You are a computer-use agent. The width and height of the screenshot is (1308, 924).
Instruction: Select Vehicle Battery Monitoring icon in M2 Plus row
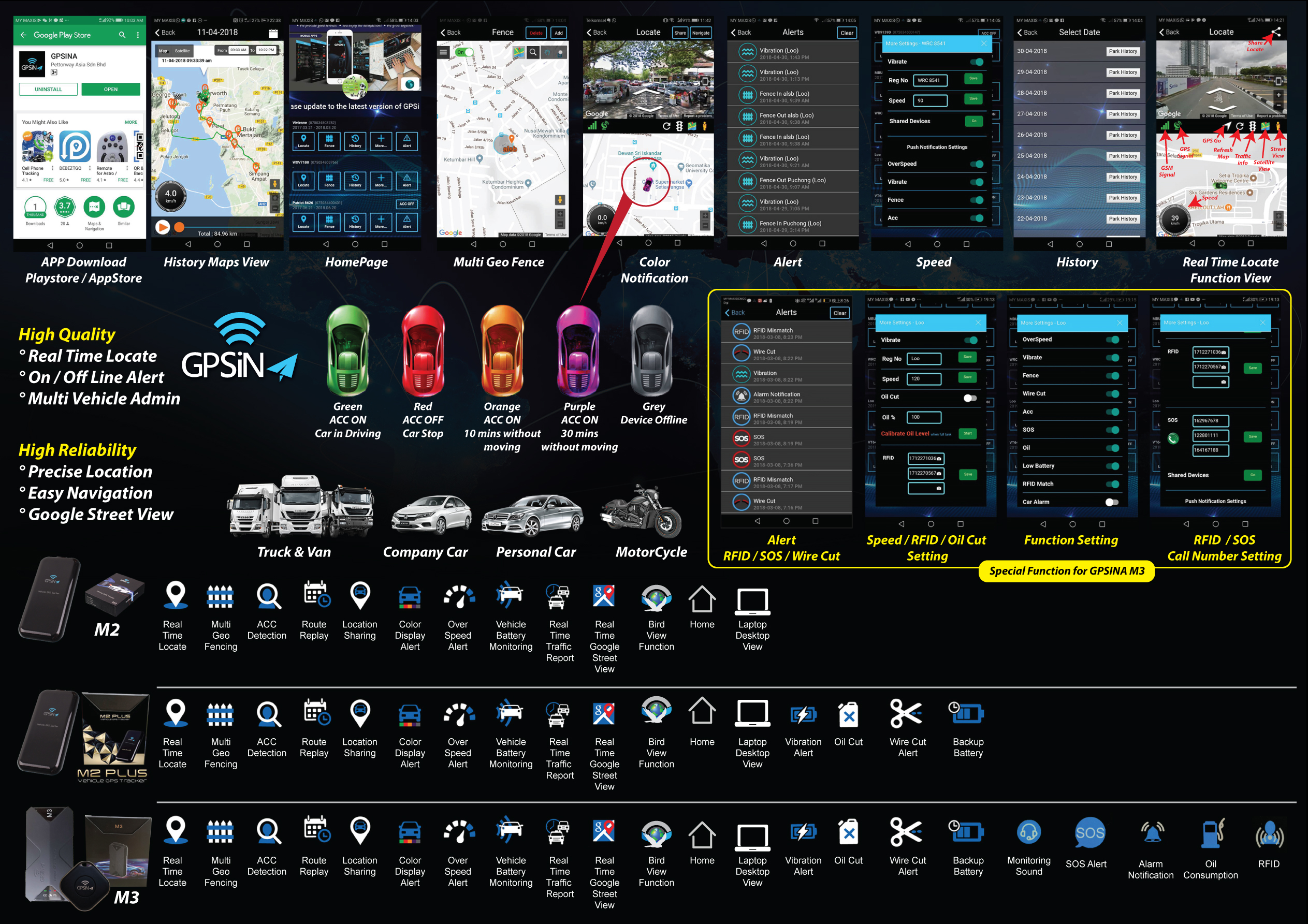pyautogui.click(x=510, y=714)
